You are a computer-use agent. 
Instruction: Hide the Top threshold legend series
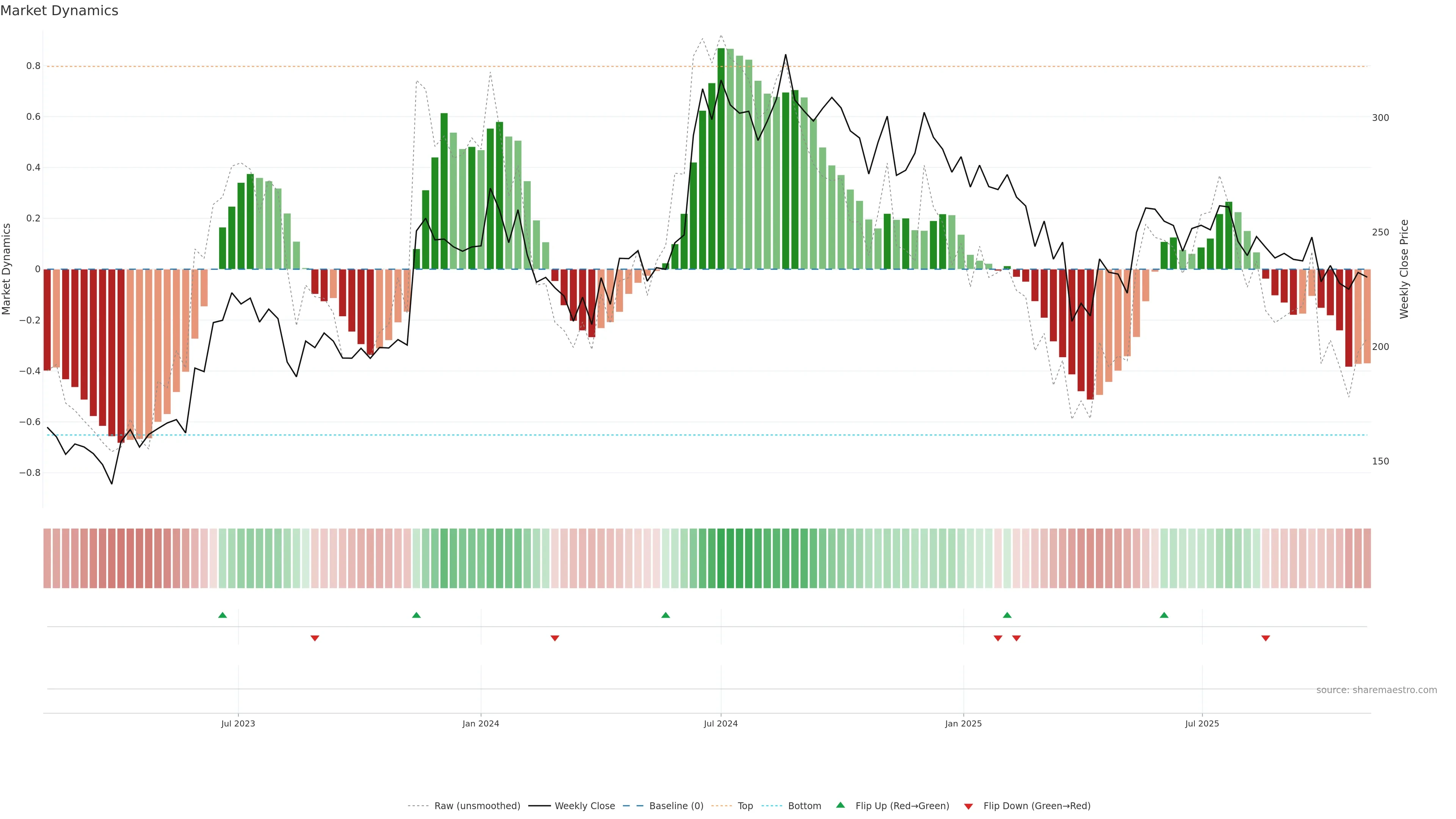click(745, 806)
